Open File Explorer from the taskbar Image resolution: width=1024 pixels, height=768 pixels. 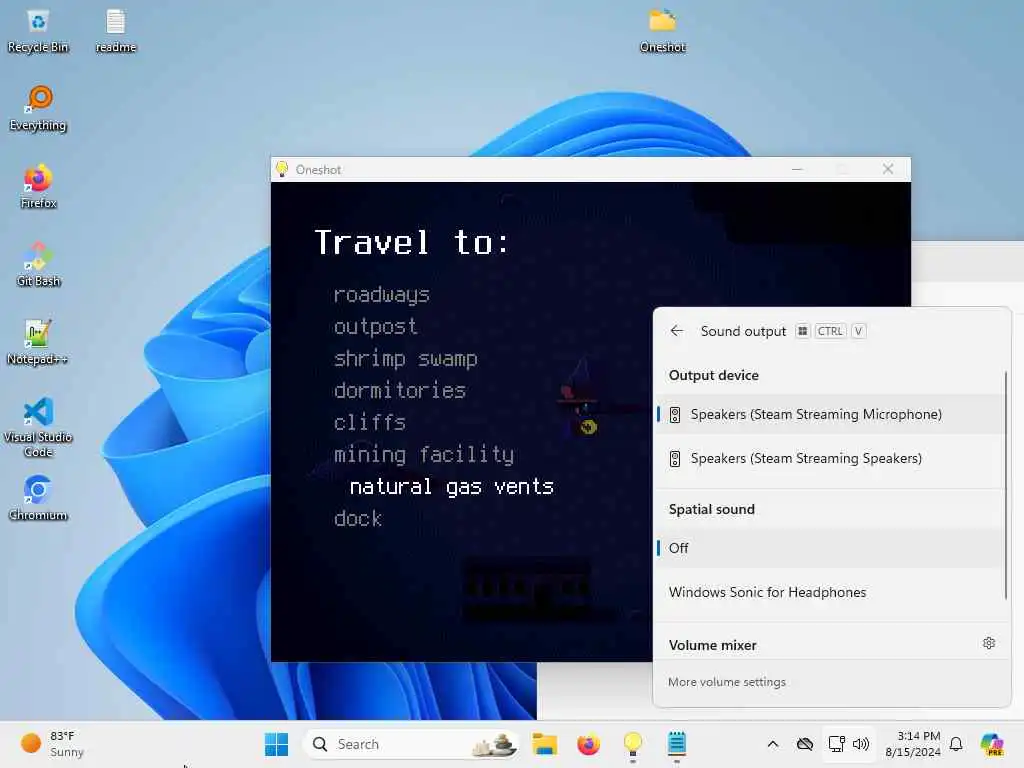(x=544, y=744)
